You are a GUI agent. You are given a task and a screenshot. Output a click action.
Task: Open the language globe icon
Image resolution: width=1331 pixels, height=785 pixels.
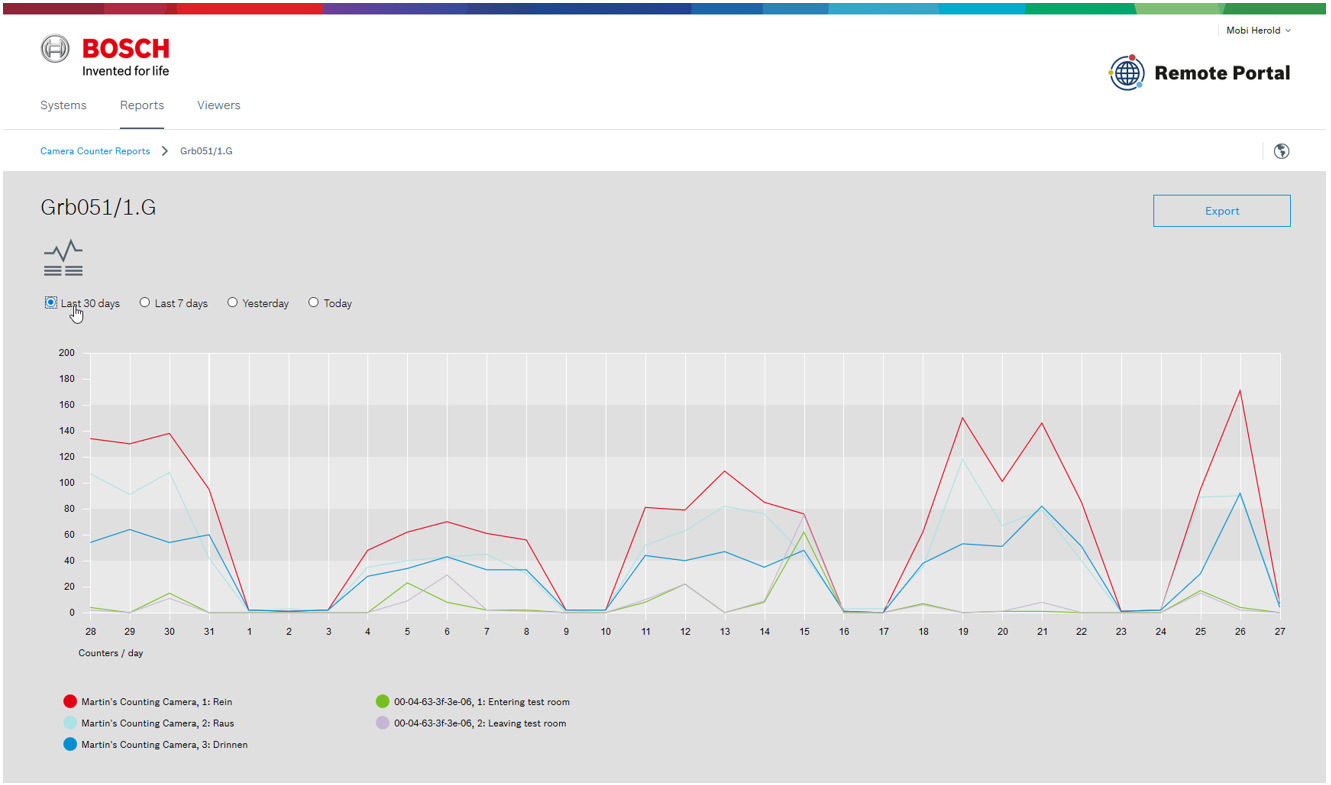click(x=1281, y=151)
